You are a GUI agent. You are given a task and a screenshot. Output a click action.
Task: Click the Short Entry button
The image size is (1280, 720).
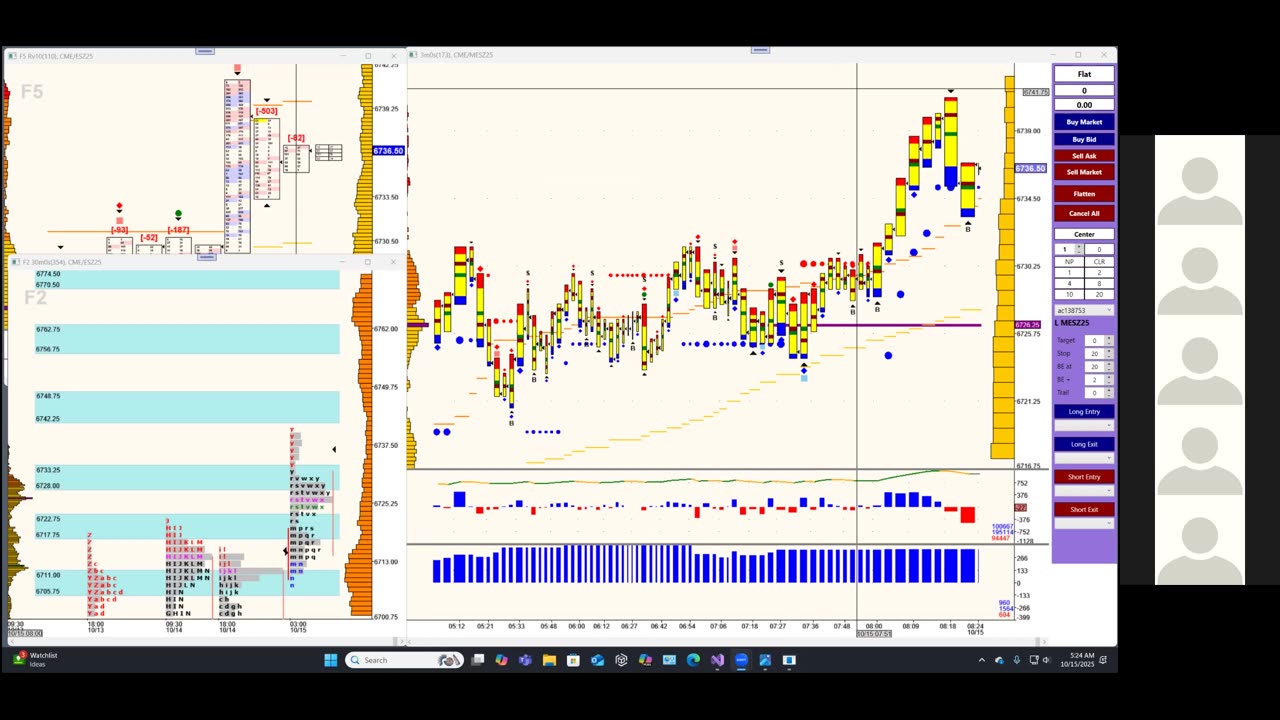[x=1084, y=477]
